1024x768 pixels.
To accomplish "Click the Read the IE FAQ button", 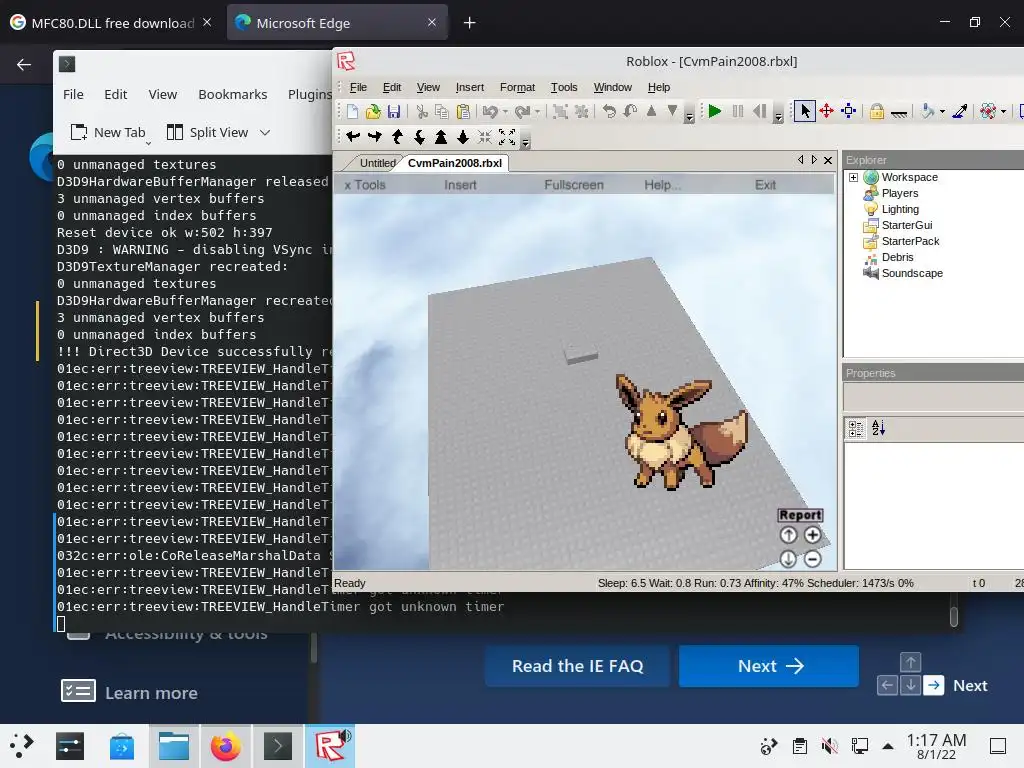I will click(x=577, y=666).
